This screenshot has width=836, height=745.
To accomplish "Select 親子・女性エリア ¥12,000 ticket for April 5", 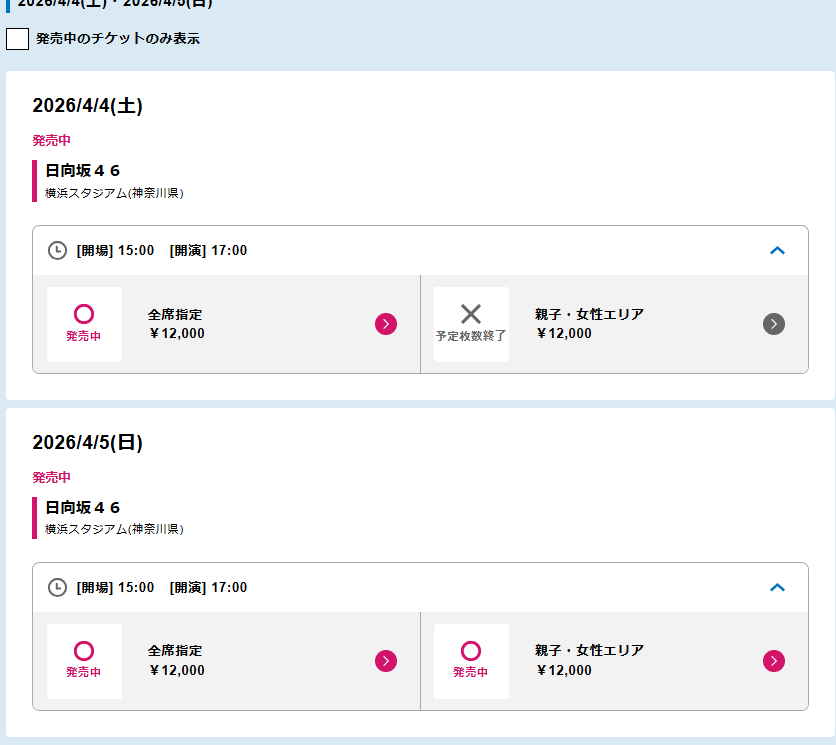I will click(589, 661).
